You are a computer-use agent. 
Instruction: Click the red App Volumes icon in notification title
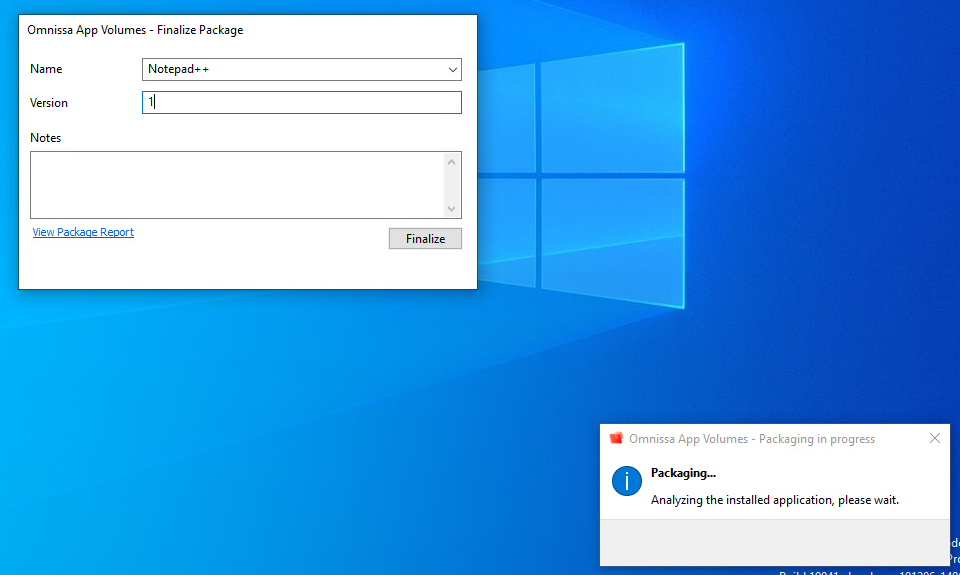tap(616, 438)
